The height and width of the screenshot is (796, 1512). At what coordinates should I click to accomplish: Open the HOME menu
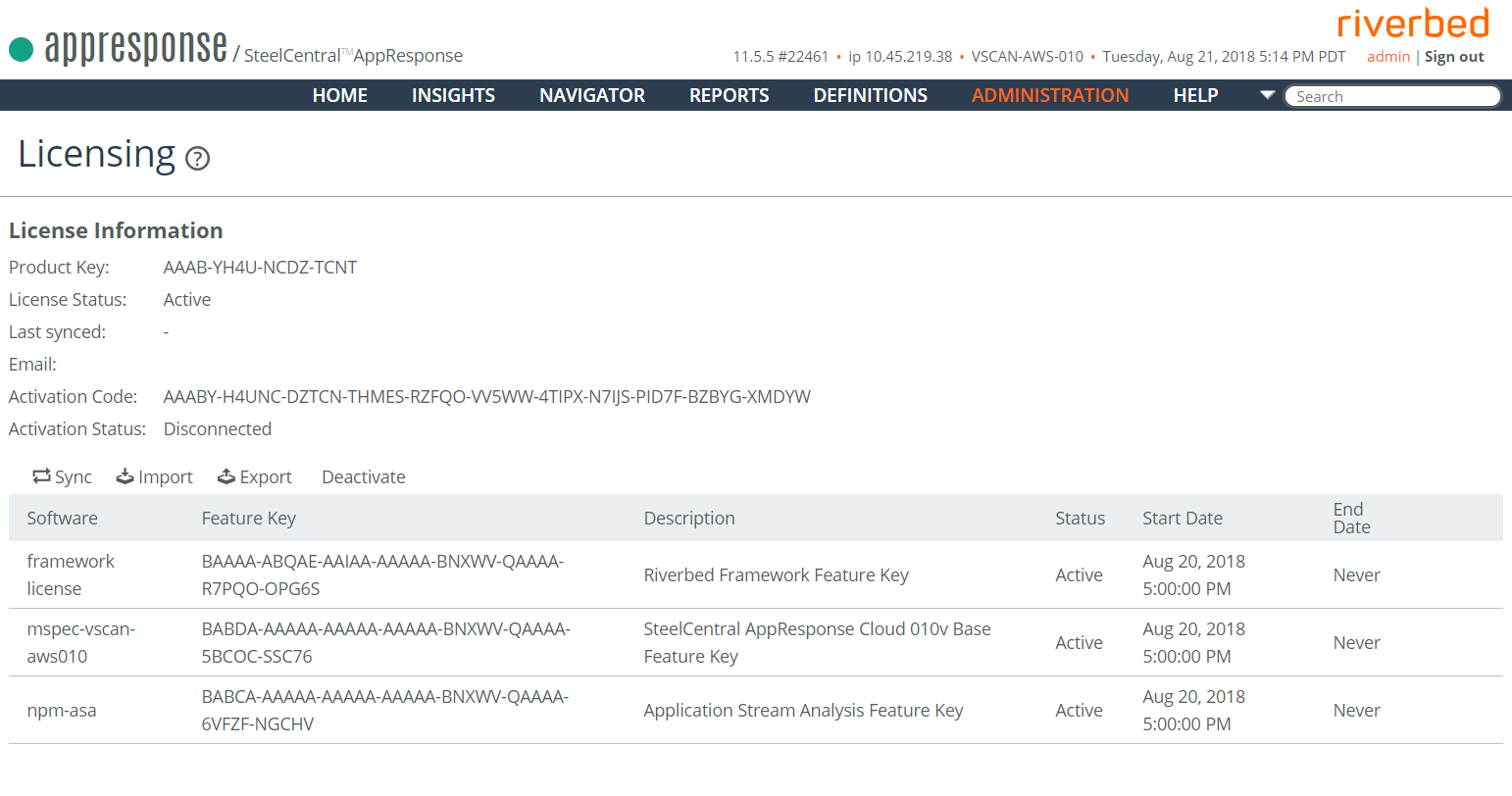[x=340, y=95]
